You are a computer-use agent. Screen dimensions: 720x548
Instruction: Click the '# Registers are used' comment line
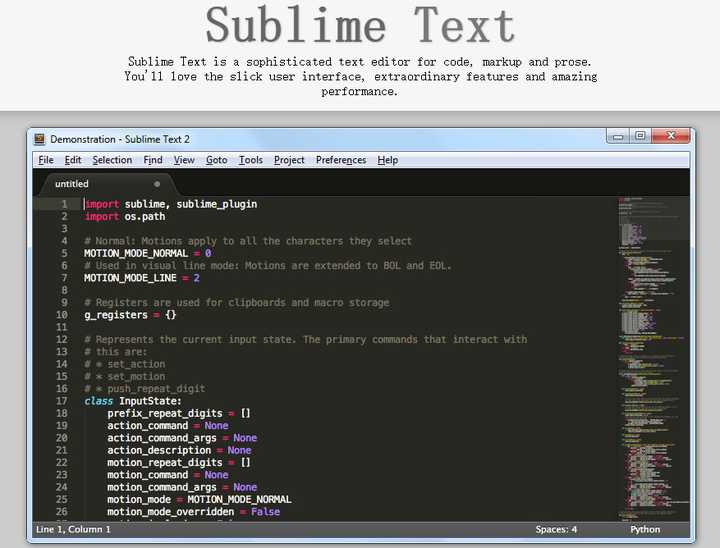237,303
